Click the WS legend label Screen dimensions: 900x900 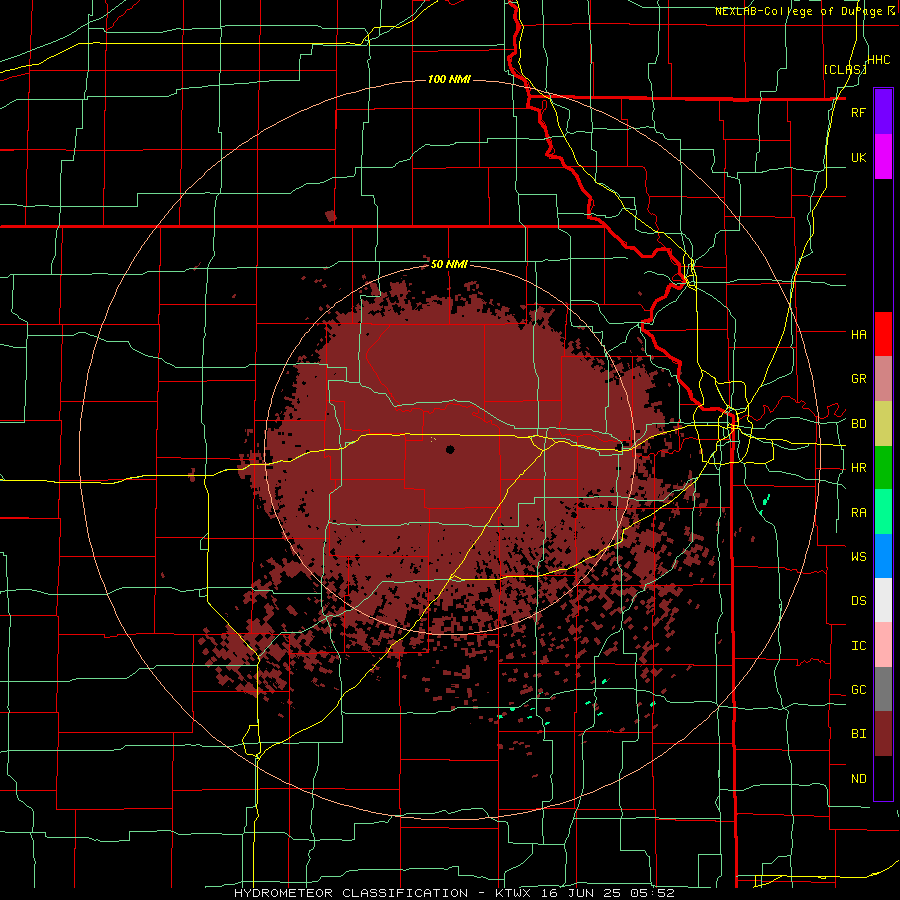pos(858,556)
